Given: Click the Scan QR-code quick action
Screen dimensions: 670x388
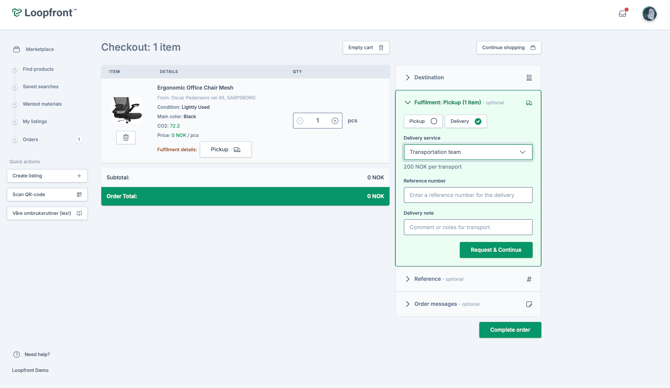Looking at the screenshot, I should 47,194.
